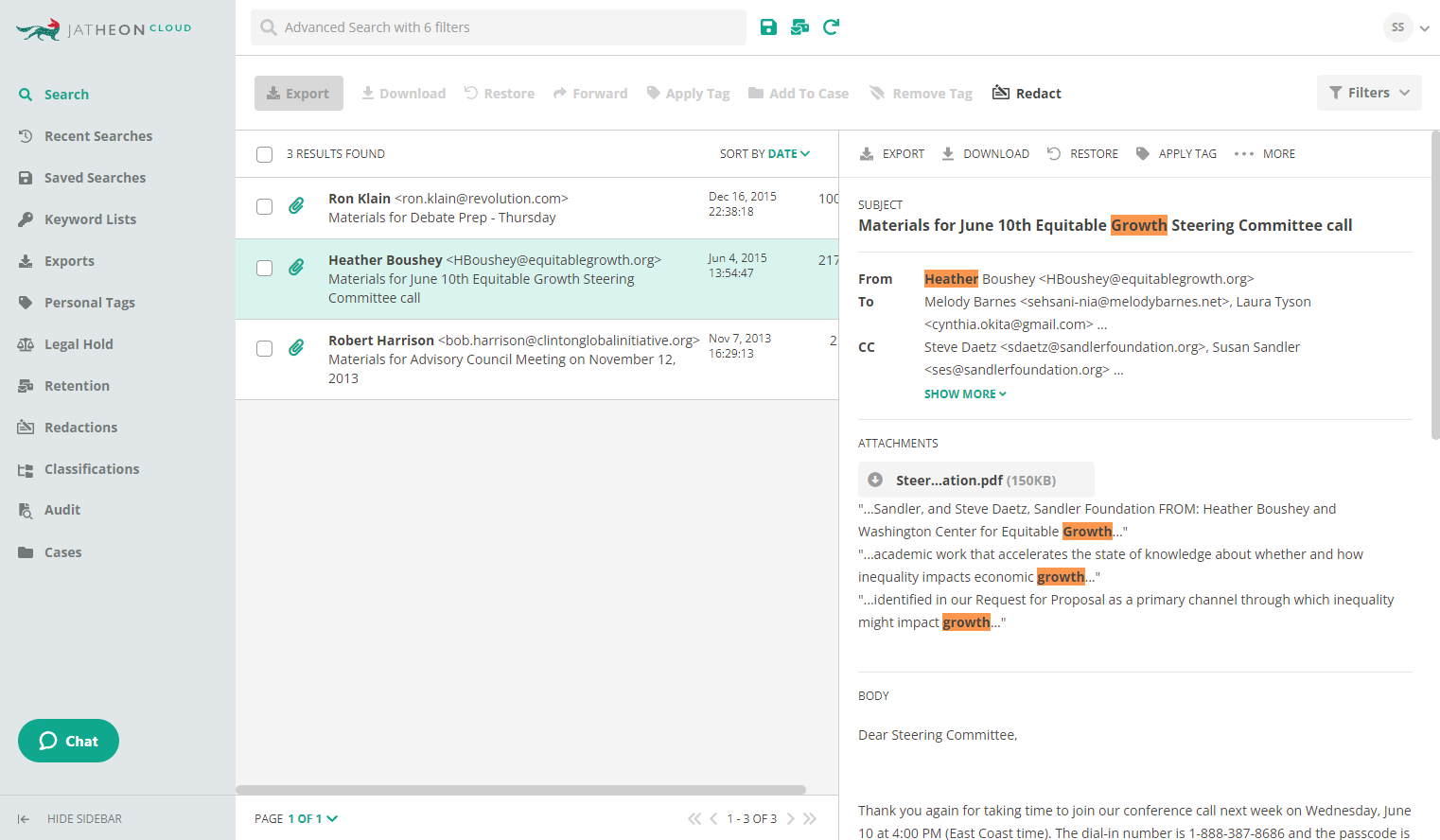Open the Audit section in sidebar

click(x=62, y=510)
